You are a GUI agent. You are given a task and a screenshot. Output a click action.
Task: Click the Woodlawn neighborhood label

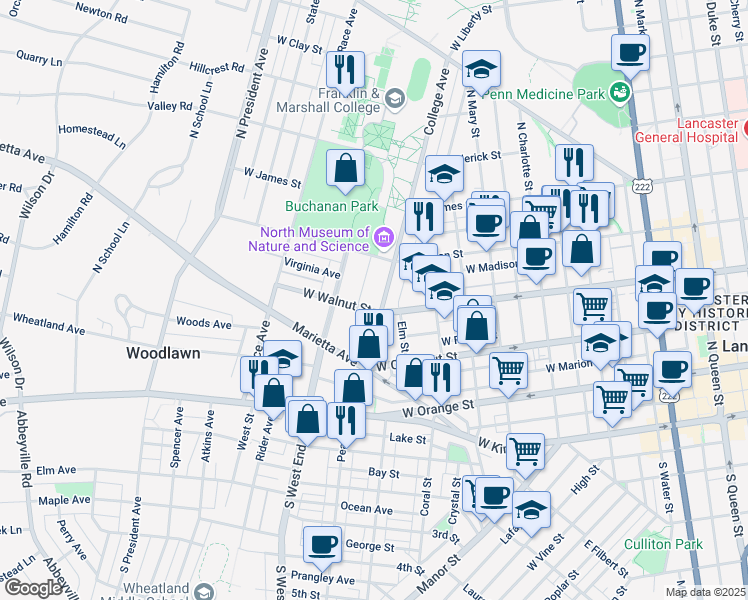(163, 353)
